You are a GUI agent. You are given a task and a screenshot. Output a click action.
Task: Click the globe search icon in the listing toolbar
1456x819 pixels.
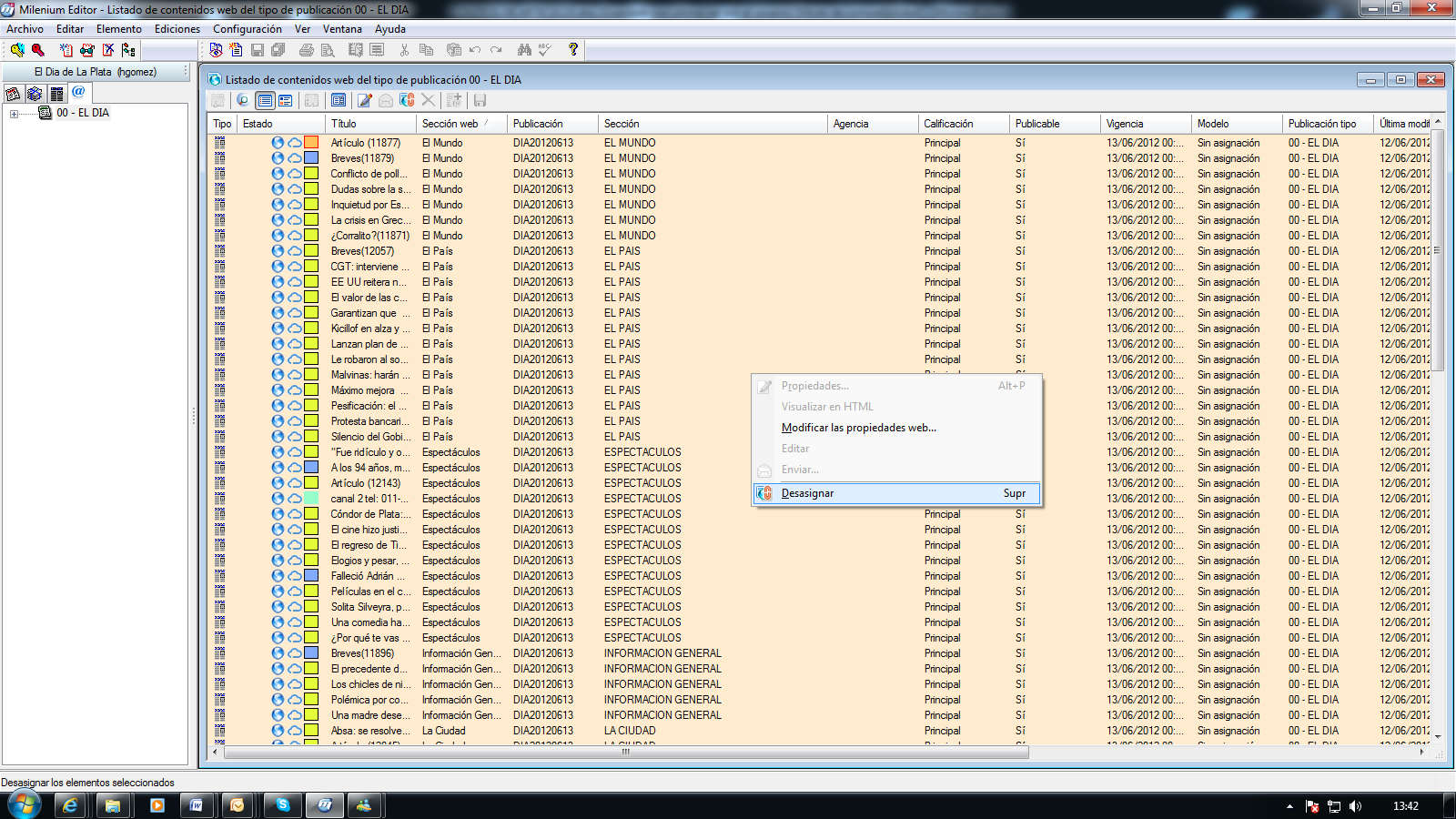pyautogui.click(x=242, y=100)
